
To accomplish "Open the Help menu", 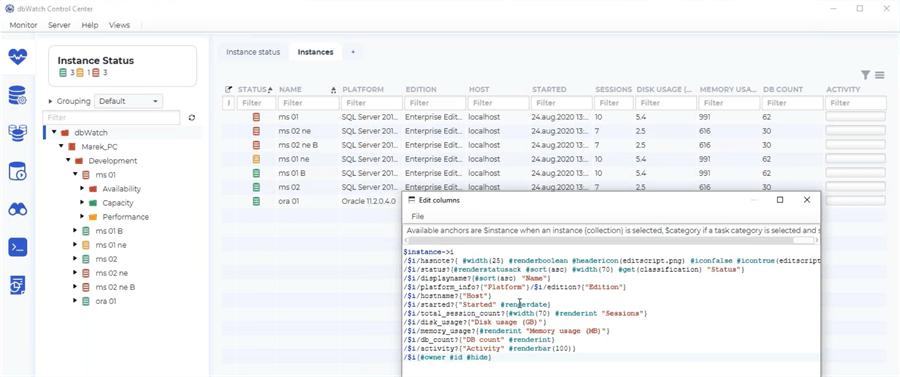I will [90, 25].
